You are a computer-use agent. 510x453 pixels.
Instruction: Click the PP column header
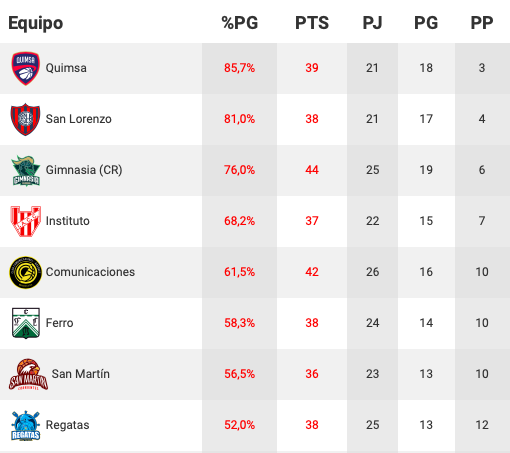point(482,23)
